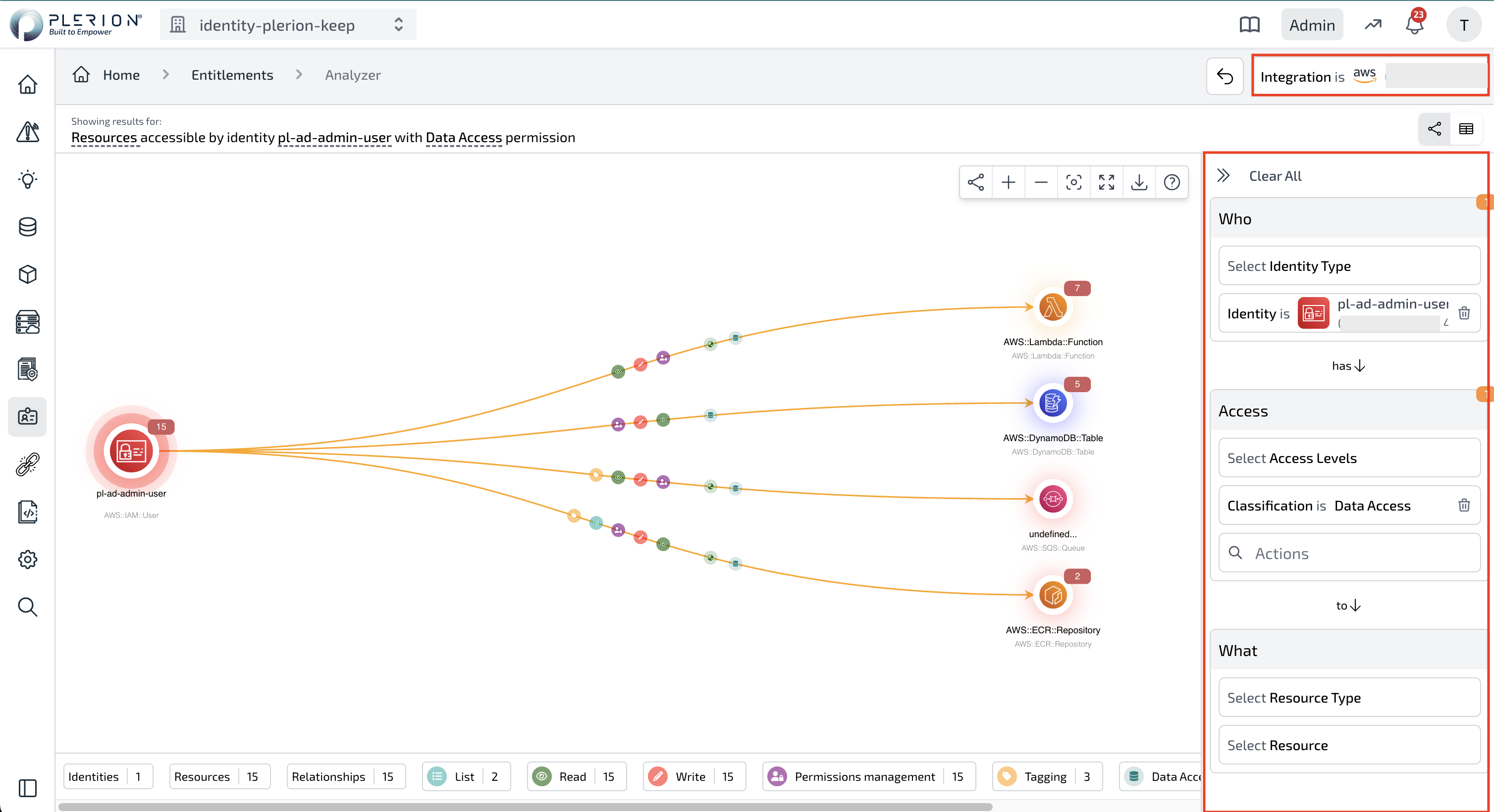Click the undo back arrow button
The height and width of the screenshot is (812, 1494).
pyautogui.click(x=1225, y=76)
